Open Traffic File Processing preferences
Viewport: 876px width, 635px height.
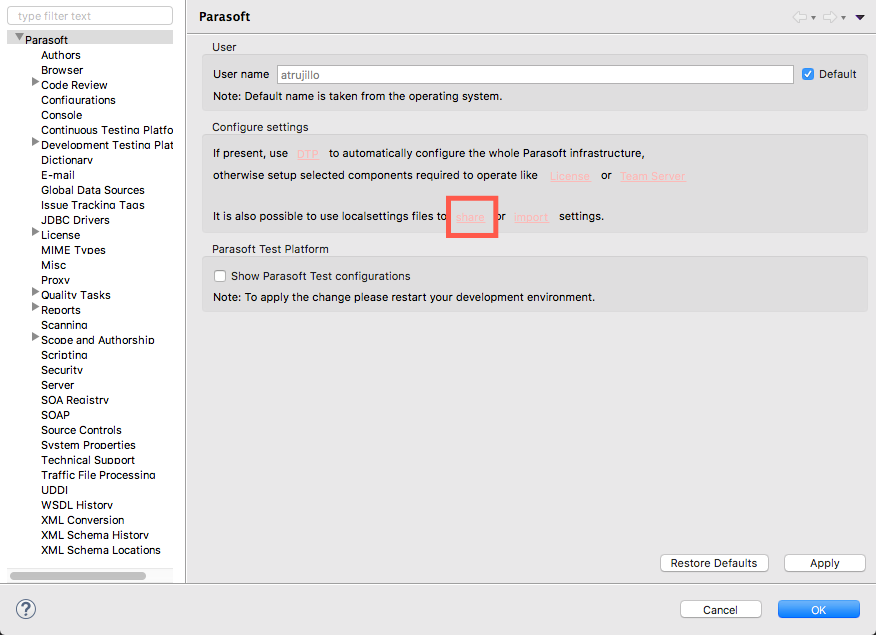pos(98,475)
